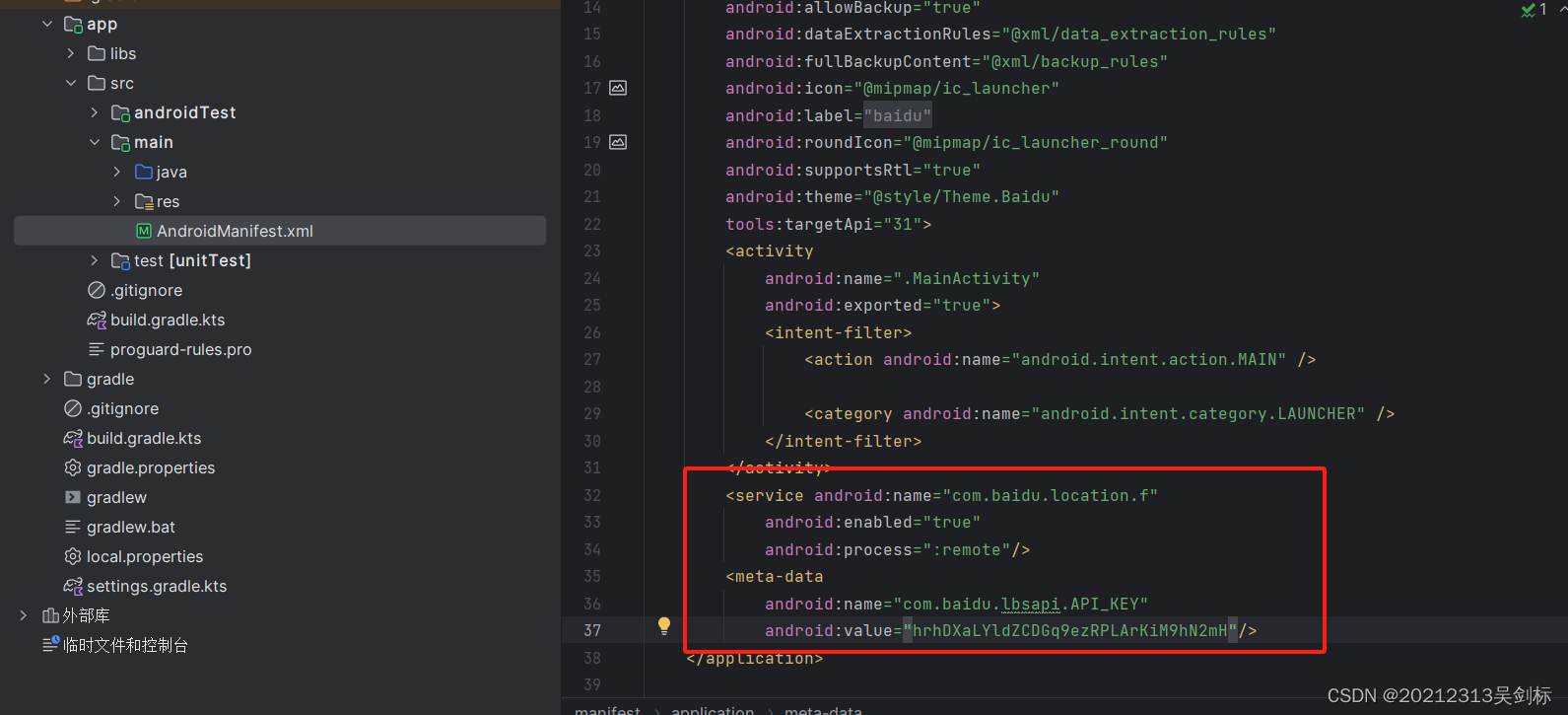Click the application breadcrumb
1568x715 pixels.
coord(713,709)
